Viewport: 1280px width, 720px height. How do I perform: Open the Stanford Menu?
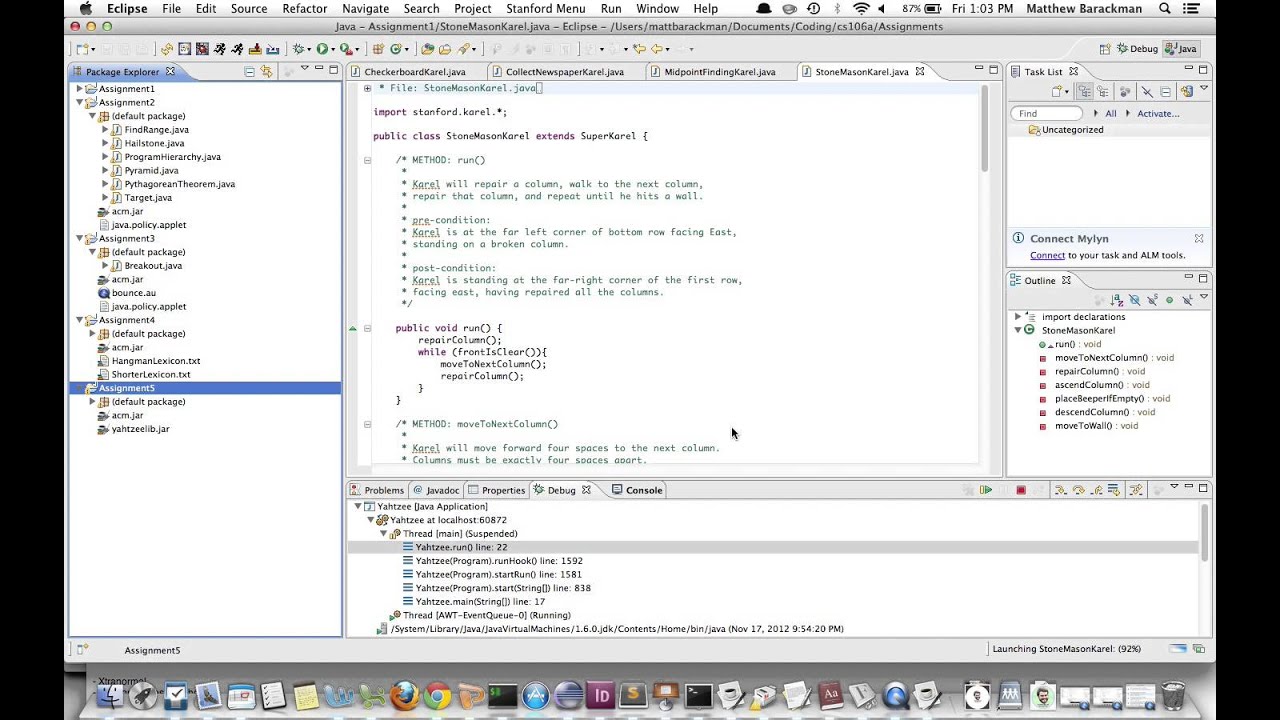(x=546, y=8)
